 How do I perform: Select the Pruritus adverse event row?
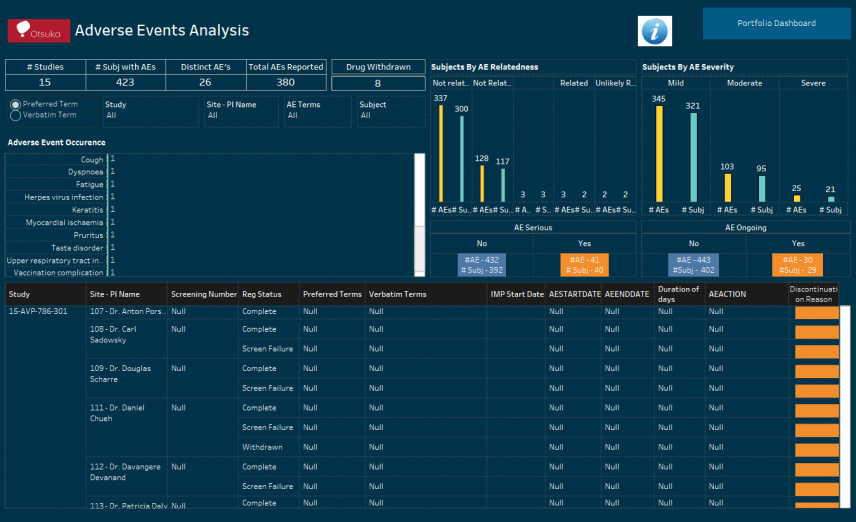[88, 235]
